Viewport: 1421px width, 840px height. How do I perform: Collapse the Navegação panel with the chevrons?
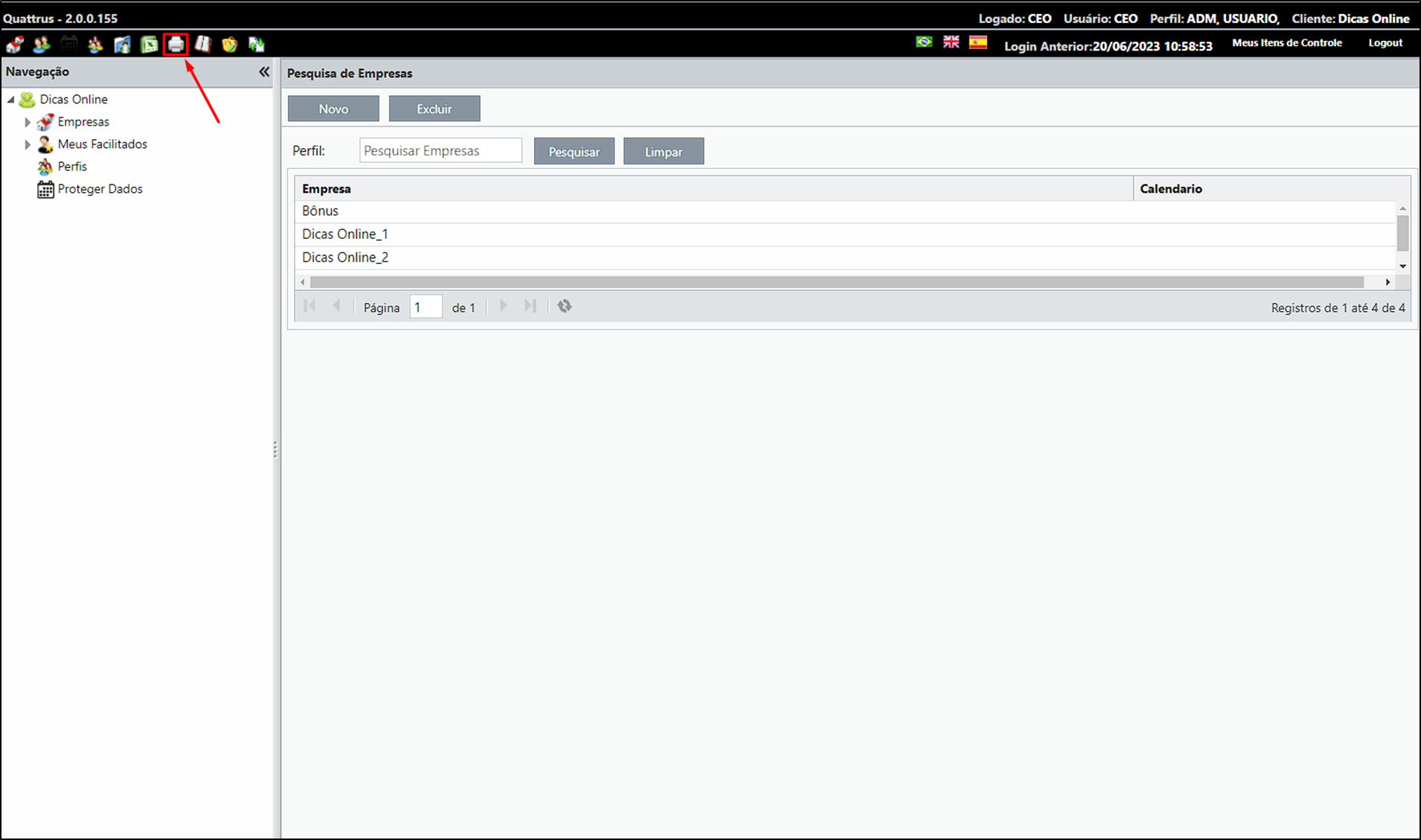(264, 72)
